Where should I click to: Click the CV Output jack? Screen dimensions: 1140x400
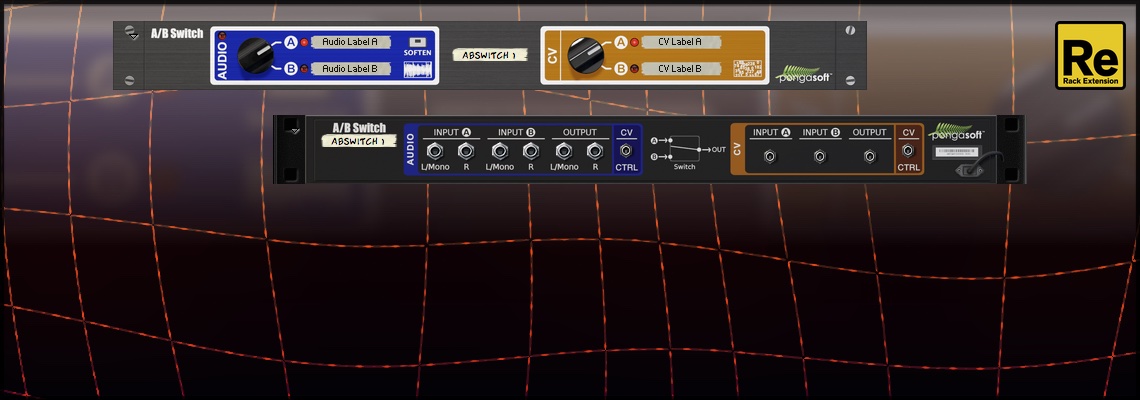click(x=870, y=156)
